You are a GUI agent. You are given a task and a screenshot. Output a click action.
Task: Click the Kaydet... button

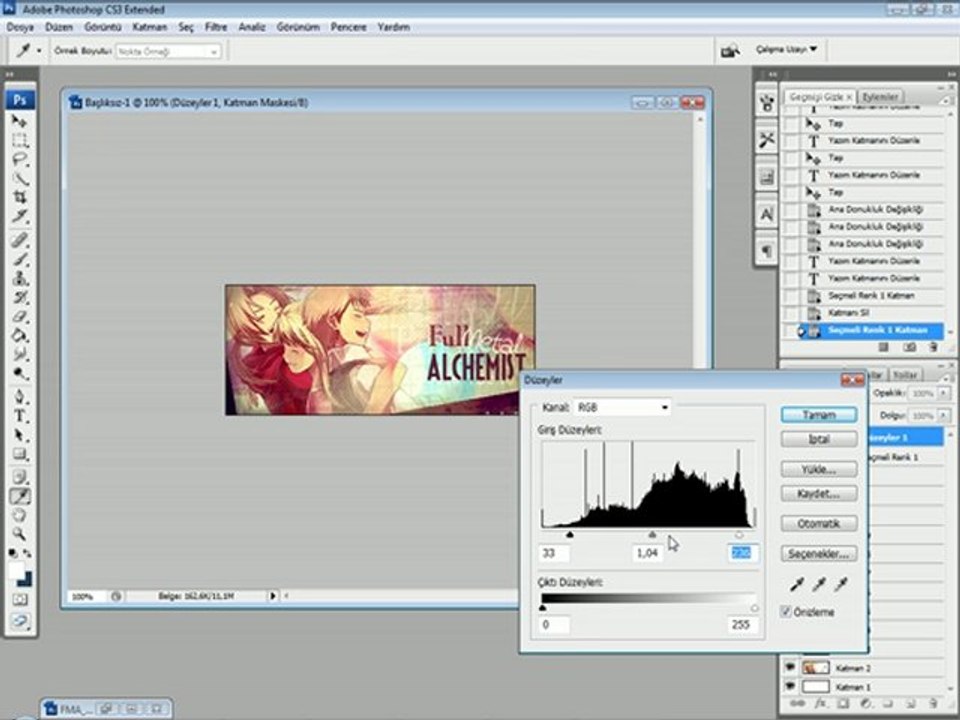point(819,493)
